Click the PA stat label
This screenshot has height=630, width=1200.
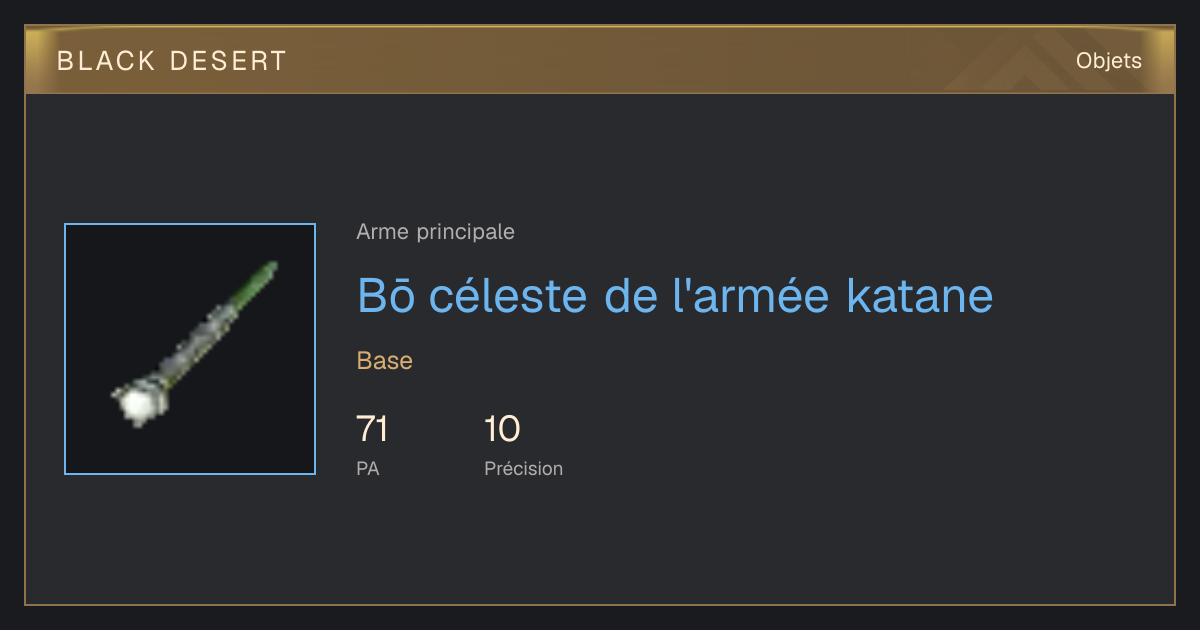(368, 468)
